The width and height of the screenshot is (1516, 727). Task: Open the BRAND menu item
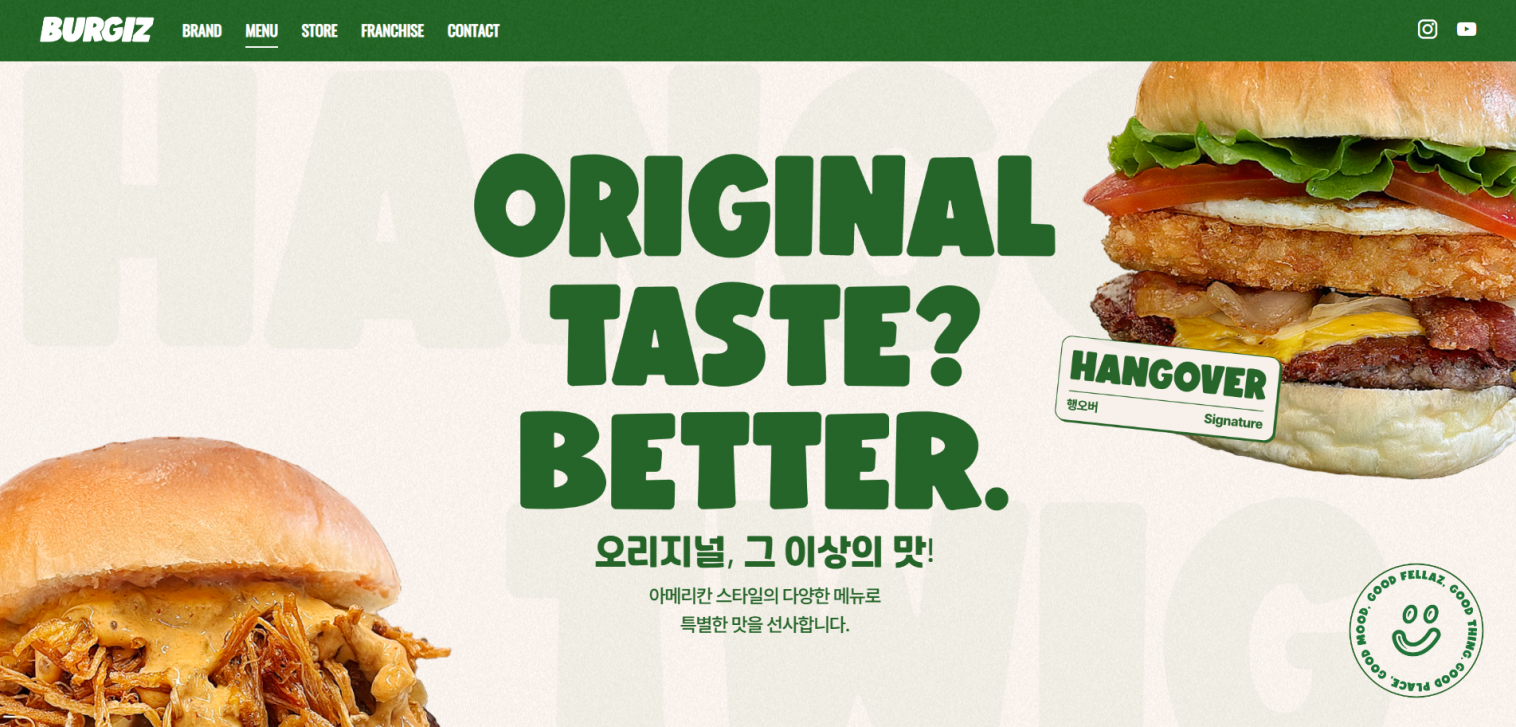point(202,31)
